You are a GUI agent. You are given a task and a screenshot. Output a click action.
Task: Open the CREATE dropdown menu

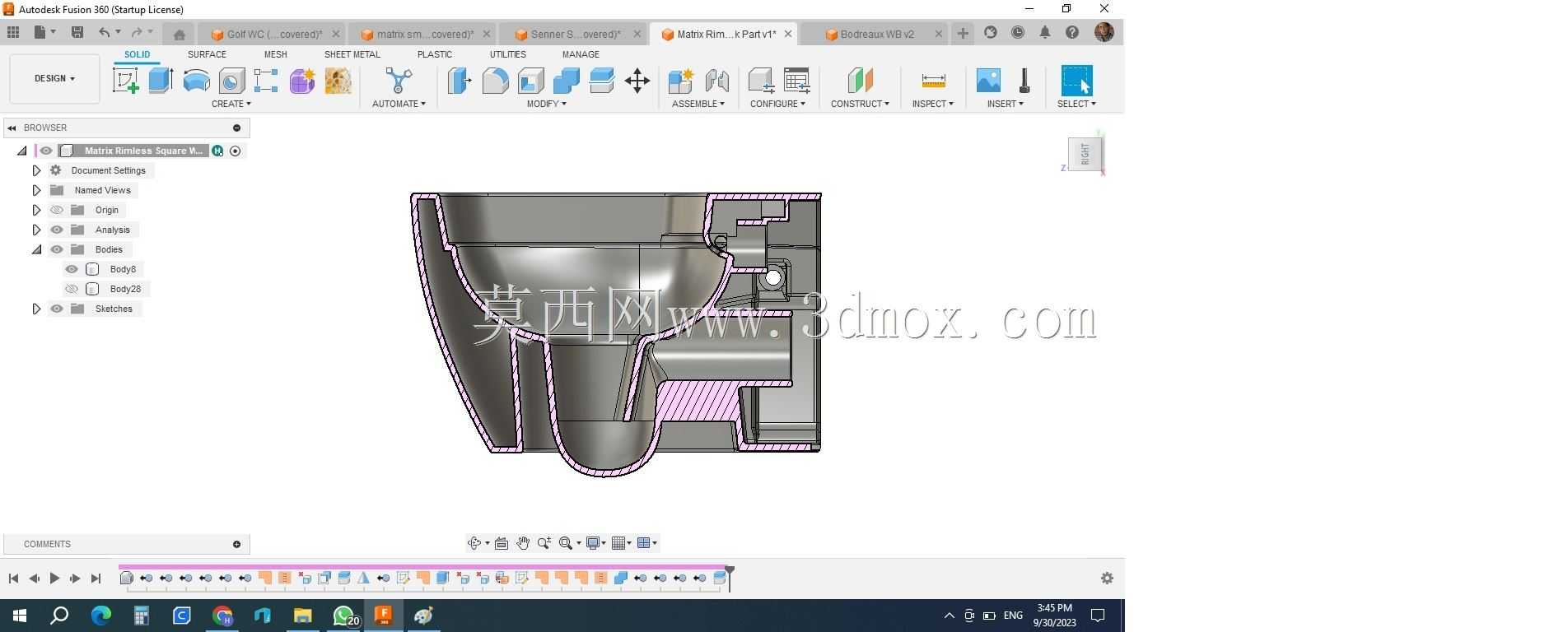coord(231,104)
